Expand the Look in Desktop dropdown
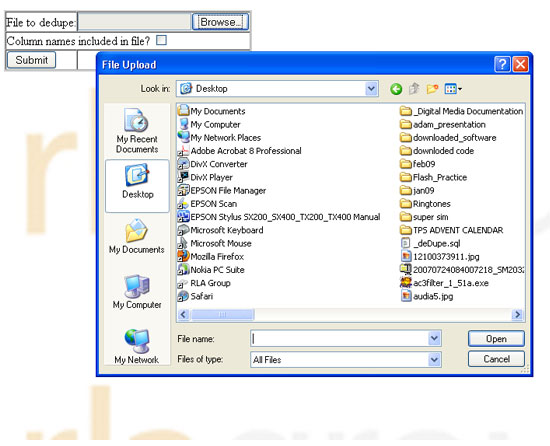This screenshot has height=446, width=550. 371,89
